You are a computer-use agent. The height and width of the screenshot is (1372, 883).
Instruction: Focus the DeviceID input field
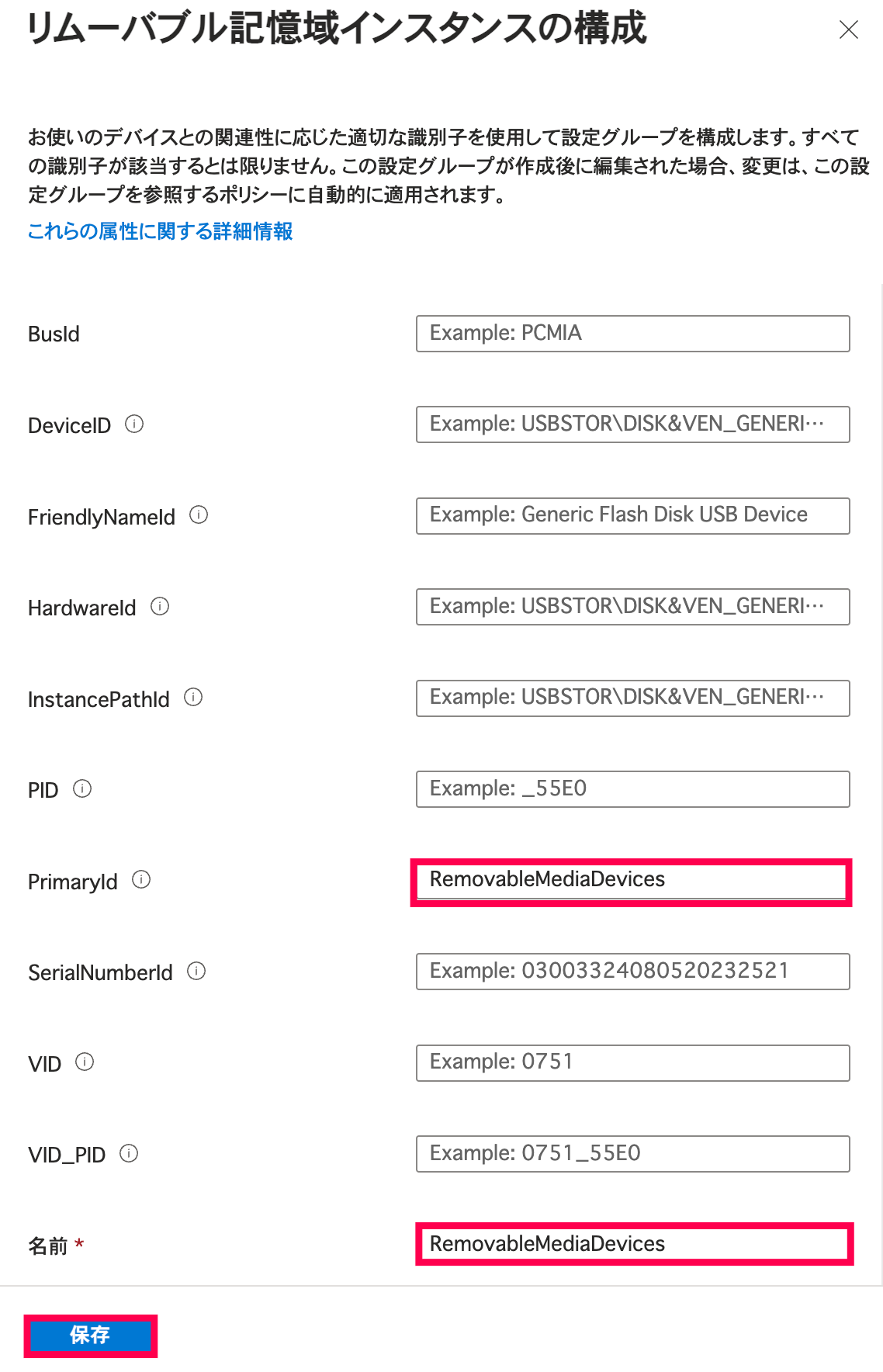pos(632,424)
